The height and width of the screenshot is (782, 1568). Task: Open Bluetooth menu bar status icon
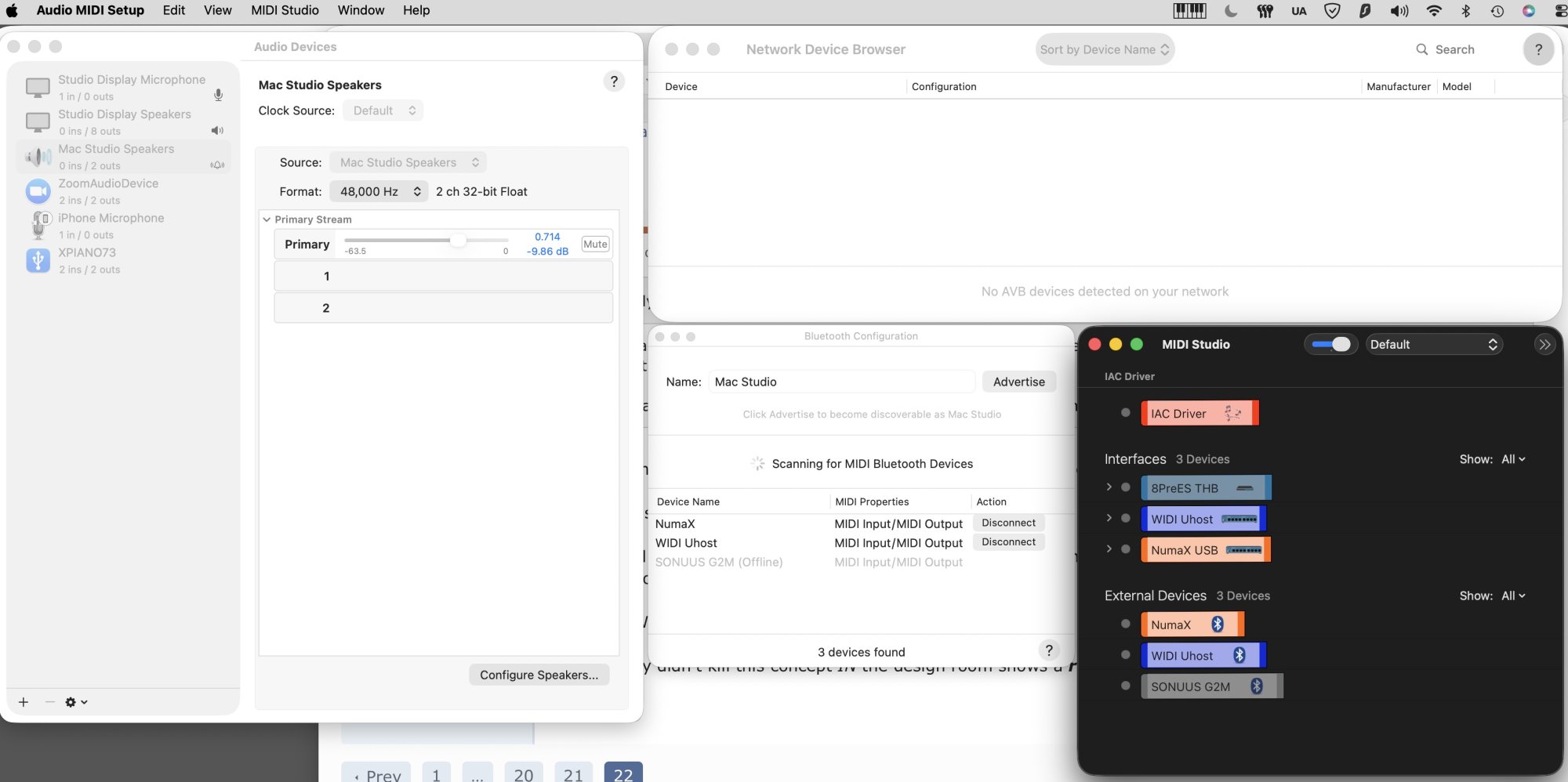pos(1465,11)
